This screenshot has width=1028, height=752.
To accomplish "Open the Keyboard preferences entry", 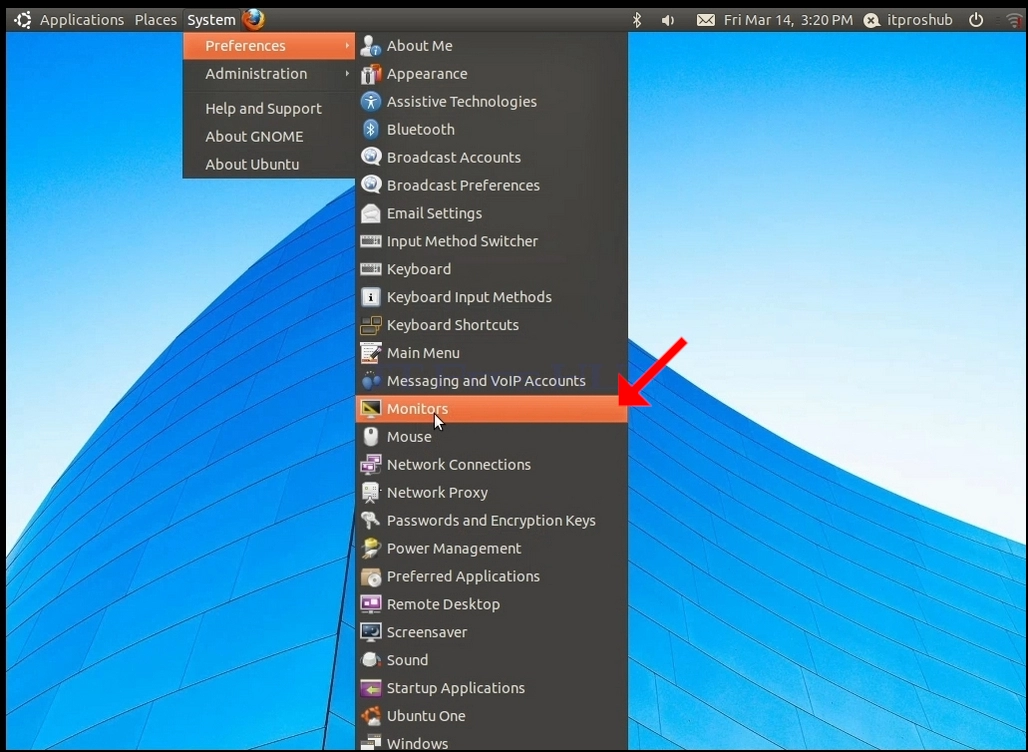I will point(492,269).
